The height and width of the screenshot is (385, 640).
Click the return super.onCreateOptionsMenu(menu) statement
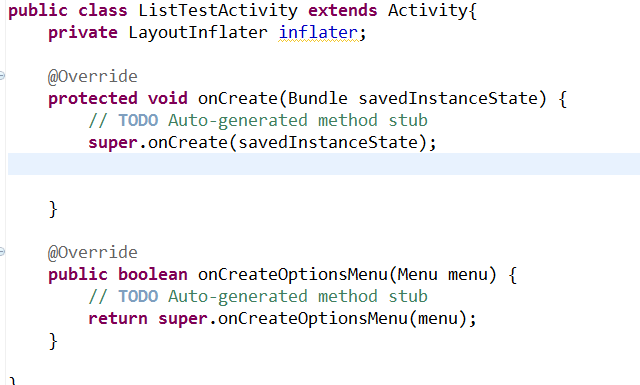tap(282, 318)
